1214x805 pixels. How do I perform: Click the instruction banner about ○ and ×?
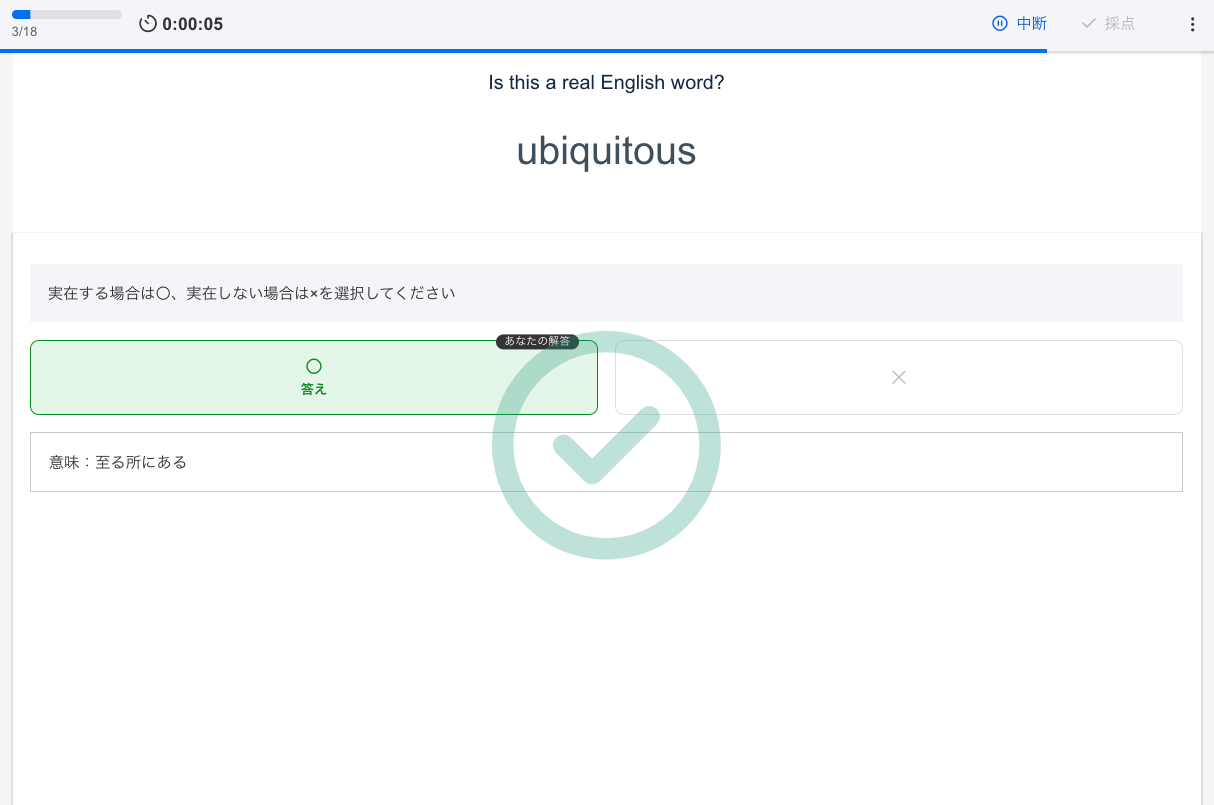(x=606, y=293)
